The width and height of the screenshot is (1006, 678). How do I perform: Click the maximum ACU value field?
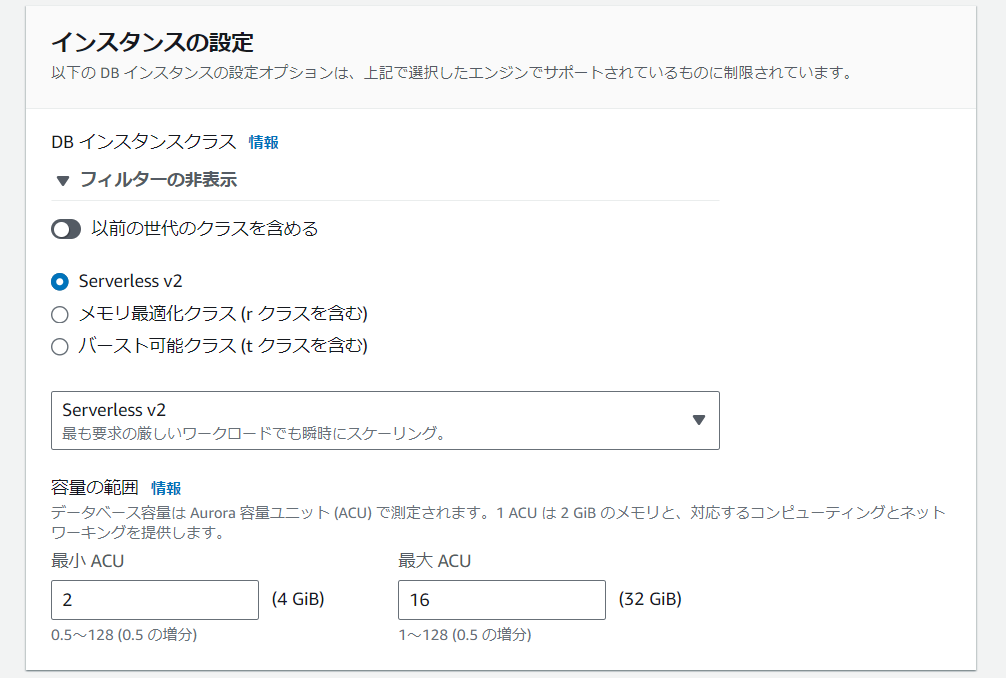pos(500,599)
